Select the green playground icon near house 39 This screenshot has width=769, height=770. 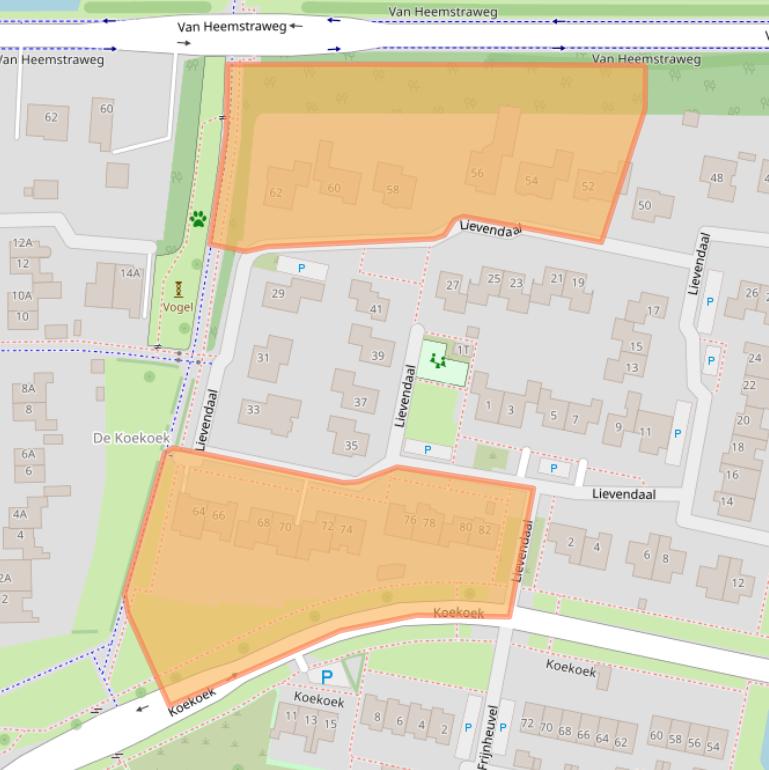pyautogui.click(x=436, y=360)
